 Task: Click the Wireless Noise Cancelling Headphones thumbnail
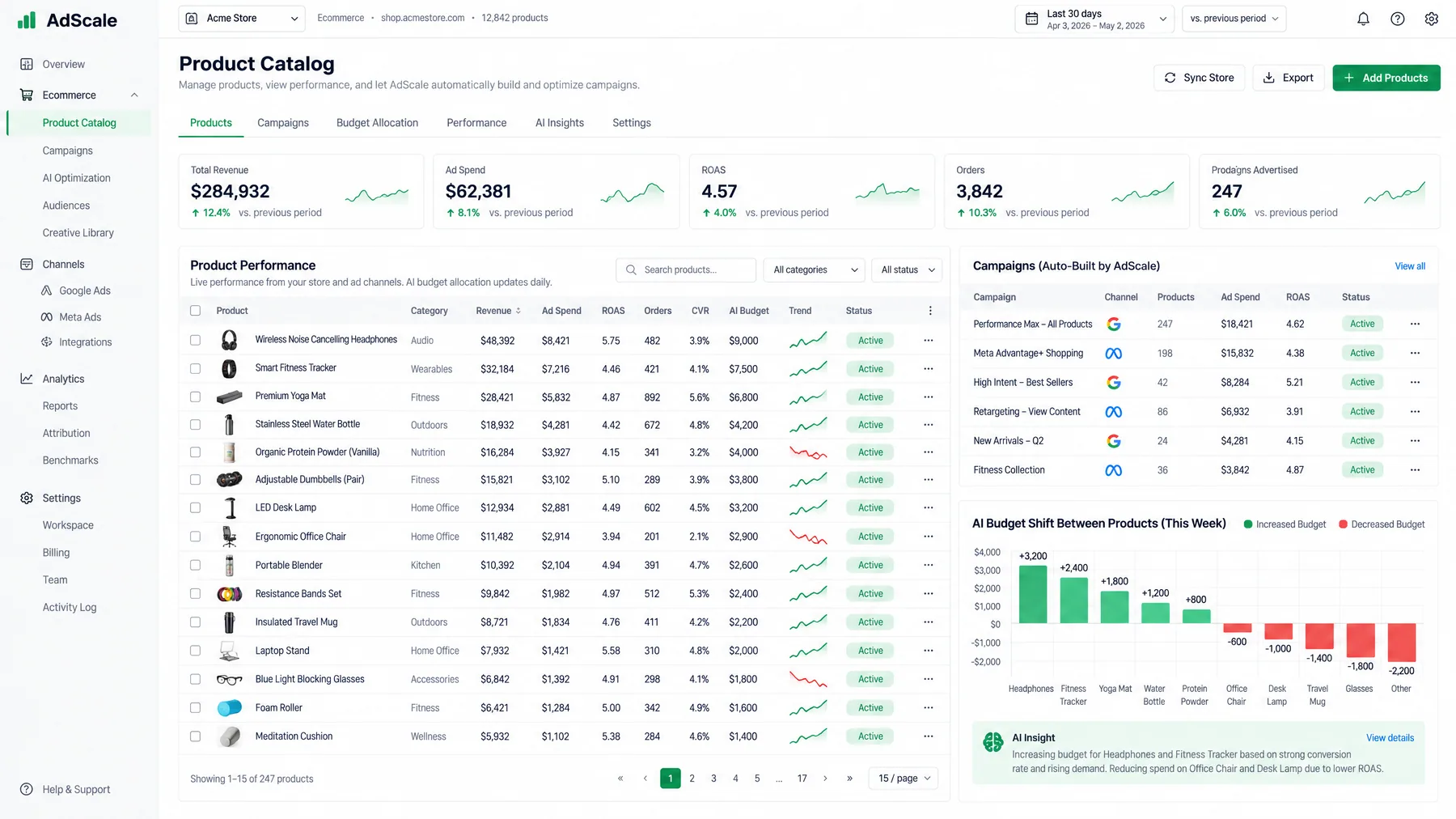point(230,340)
